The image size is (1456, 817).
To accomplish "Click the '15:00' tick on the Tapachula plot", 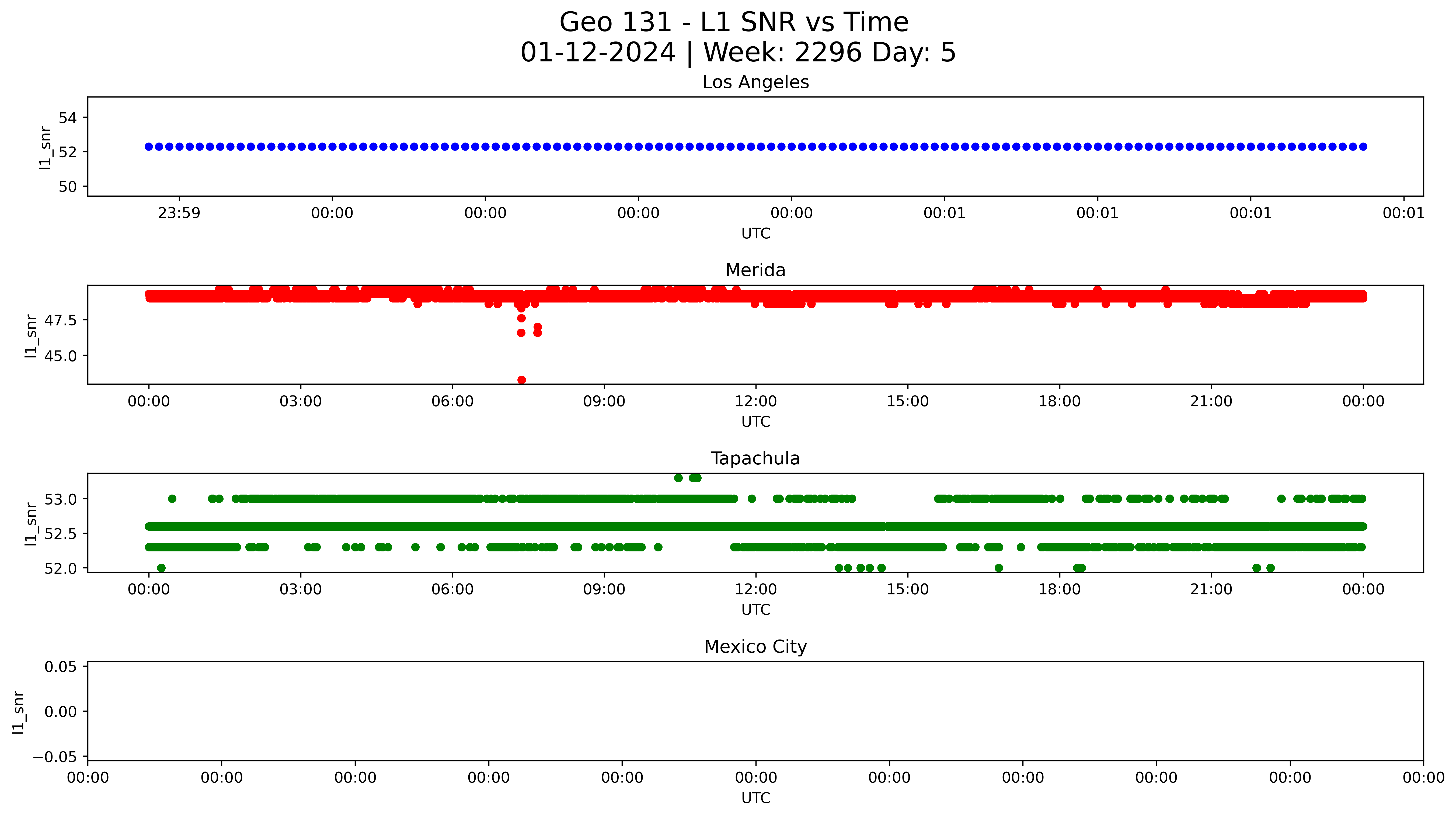I will tap(908, 590).
